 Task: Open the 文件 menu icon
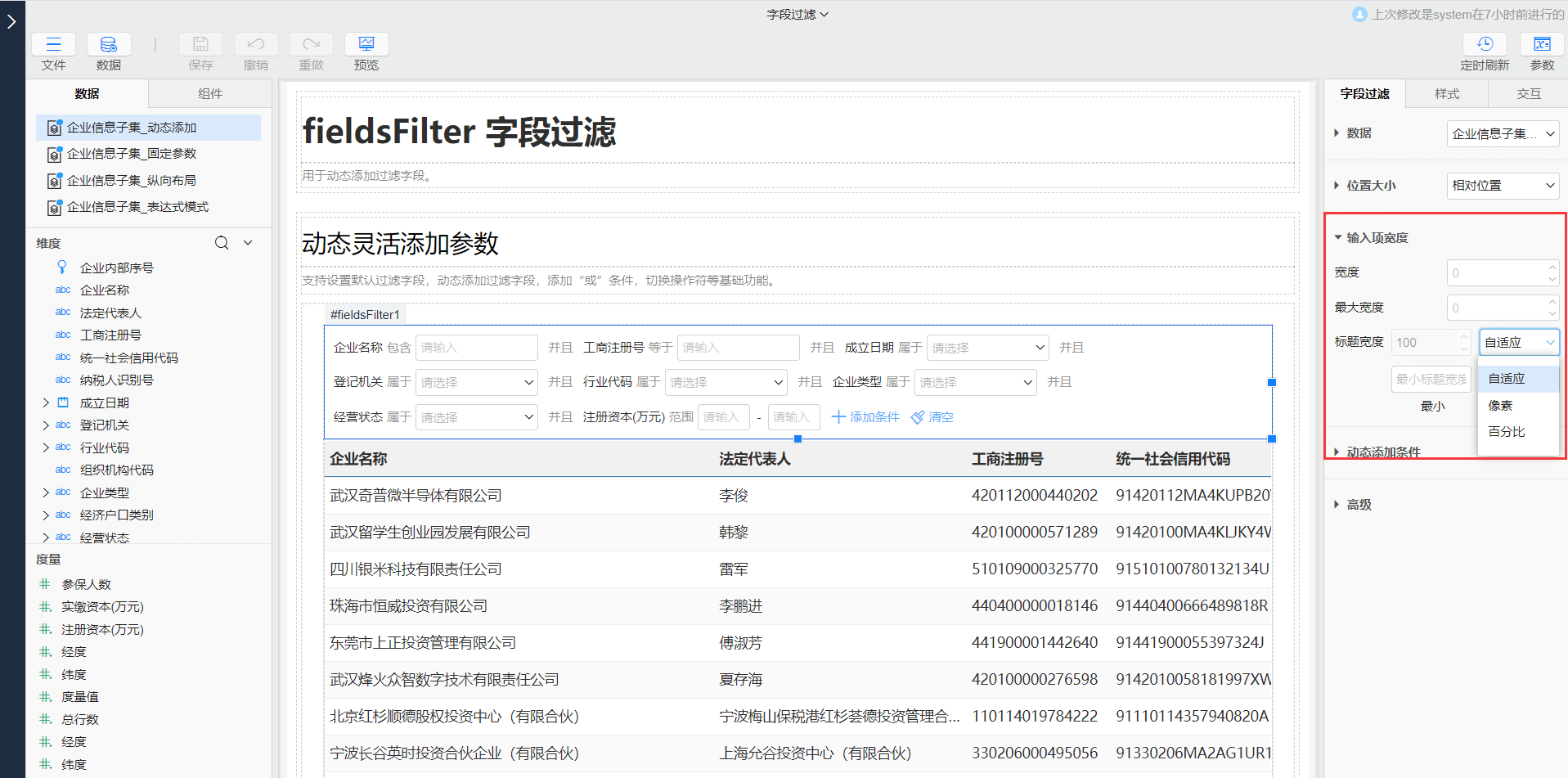[x=53, y=44]
